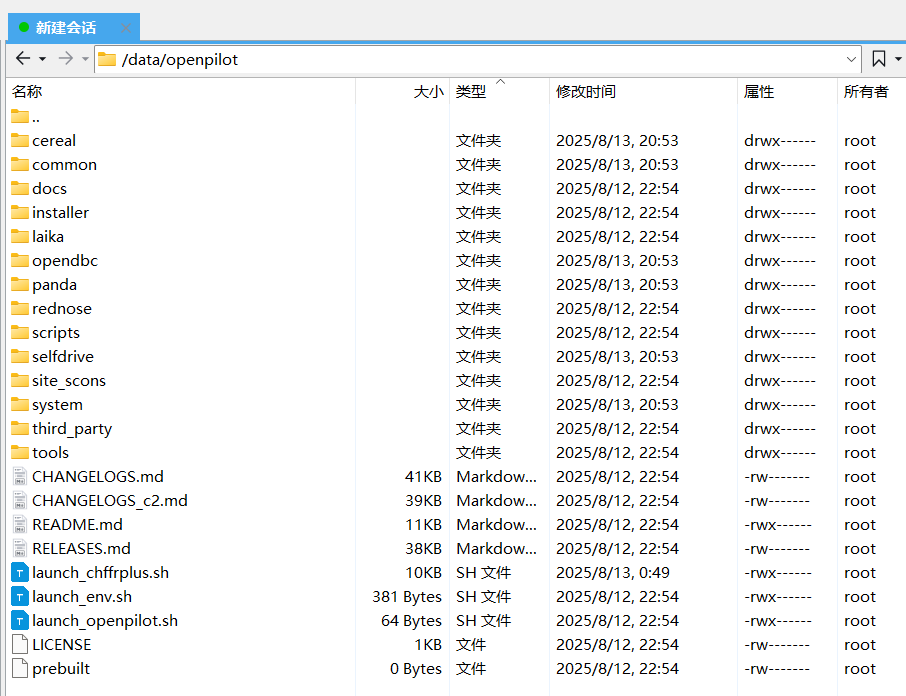Select the common folder icon

point(20,165)
